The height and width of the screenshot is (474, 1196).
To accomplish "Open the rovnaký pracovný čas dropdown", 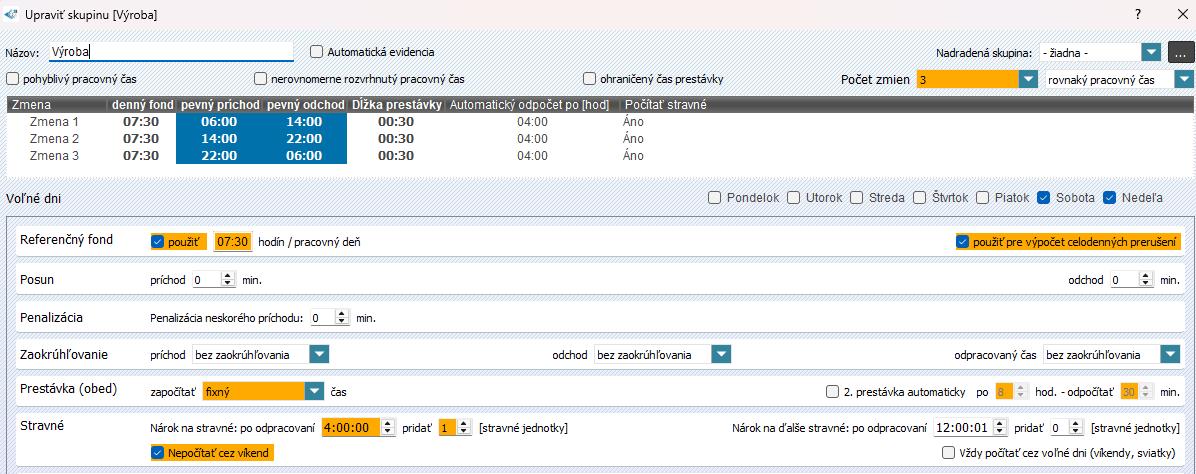I will click(x=1184, y=79).
